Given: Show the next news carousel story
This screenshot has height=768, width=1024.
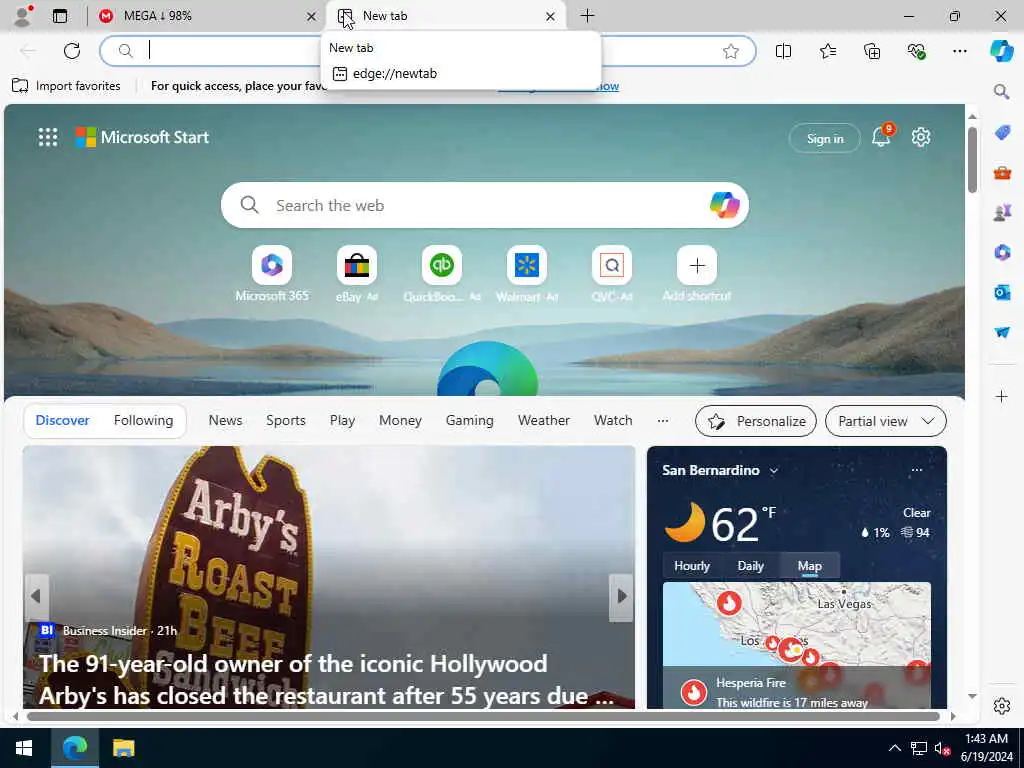Looking at the screenshot, I should [x=622, y=596].
